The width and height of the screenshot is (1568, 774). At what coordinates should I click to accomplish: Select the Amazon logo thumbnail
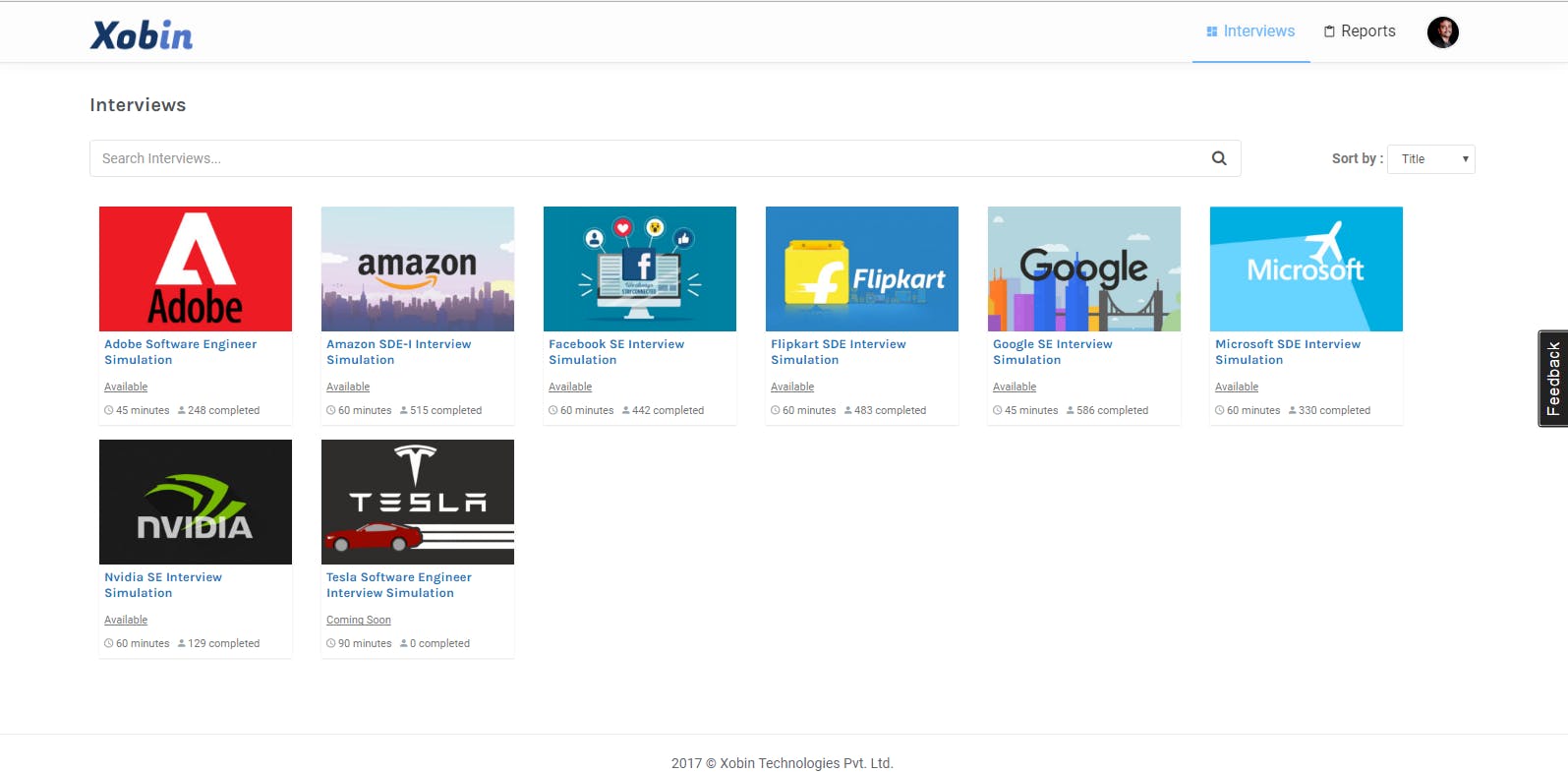[418, 268]
